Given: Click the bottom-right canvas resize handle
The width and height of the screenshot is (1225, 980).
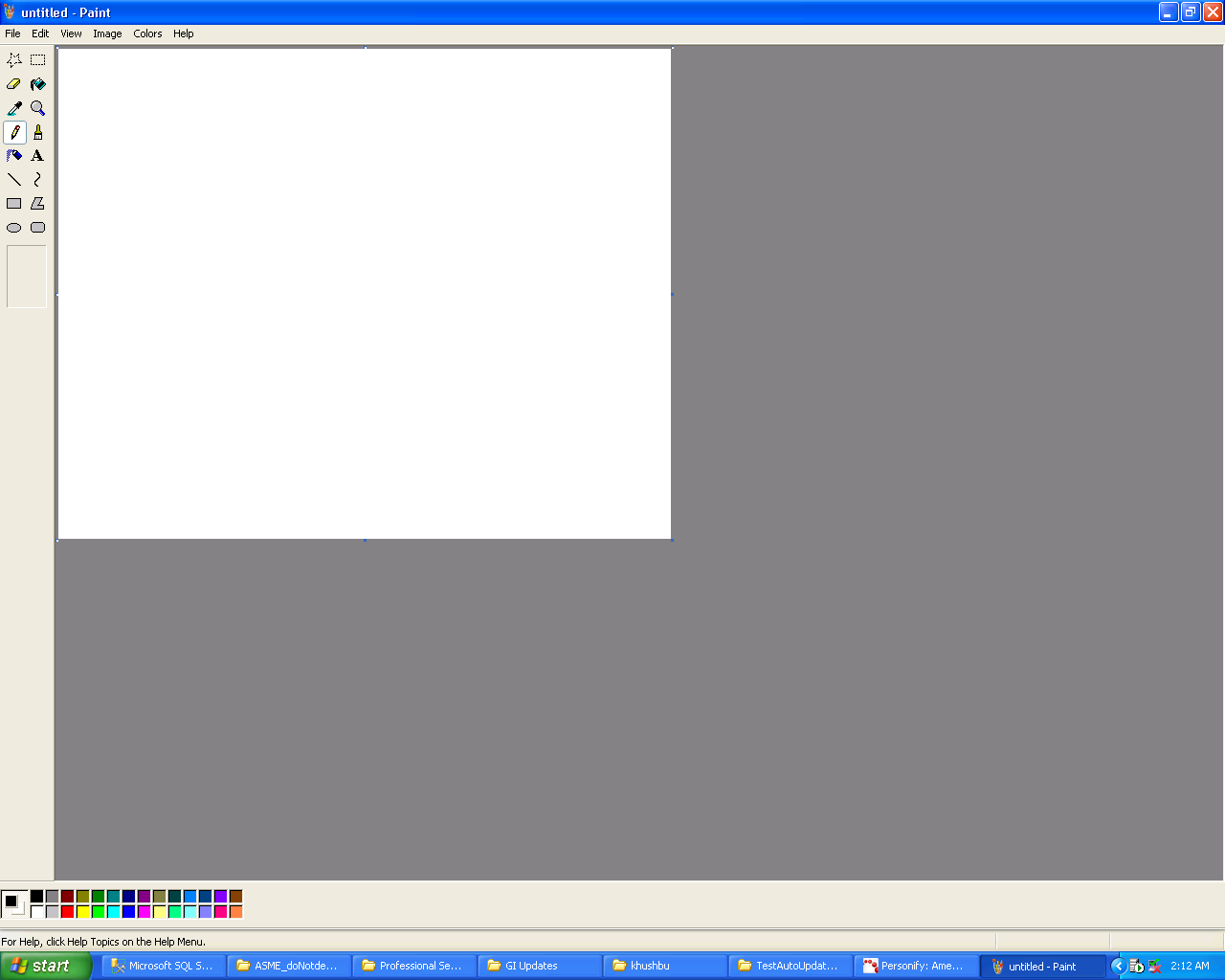Looking at the screenshot, I should pyautogui.click(x=672, y=541).
